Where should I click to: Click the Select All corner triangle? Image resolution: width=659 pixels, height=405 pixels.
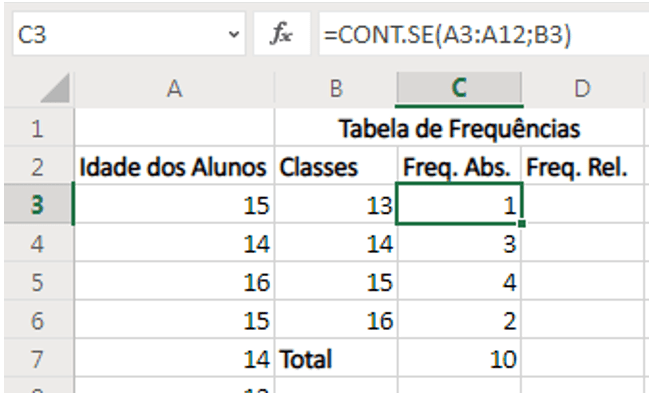(56, 91)
